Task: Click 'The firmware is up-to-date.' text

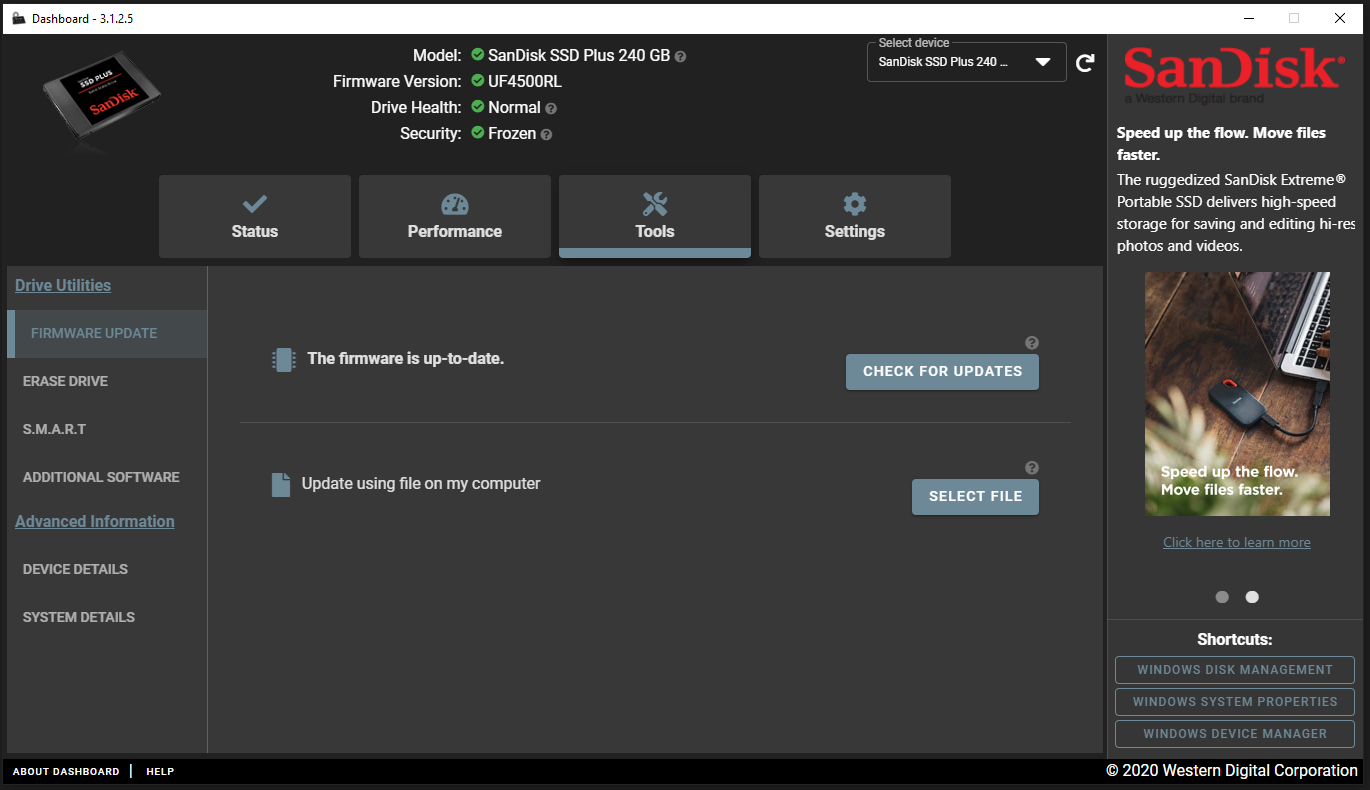Action: point(405,358)
